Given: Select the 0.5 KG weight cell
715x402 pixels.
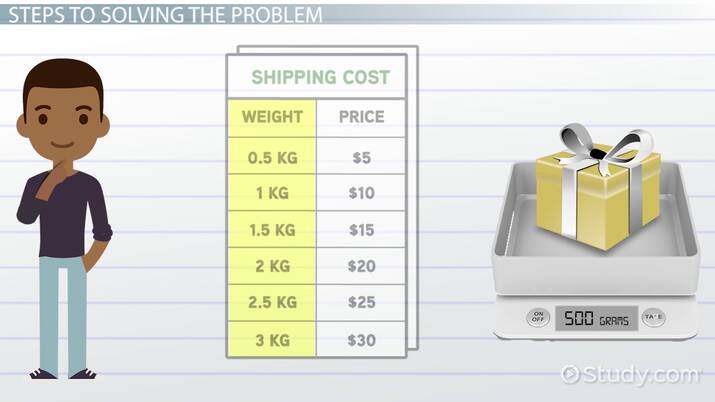Looking at the screenshot, I should coord(273,156).
